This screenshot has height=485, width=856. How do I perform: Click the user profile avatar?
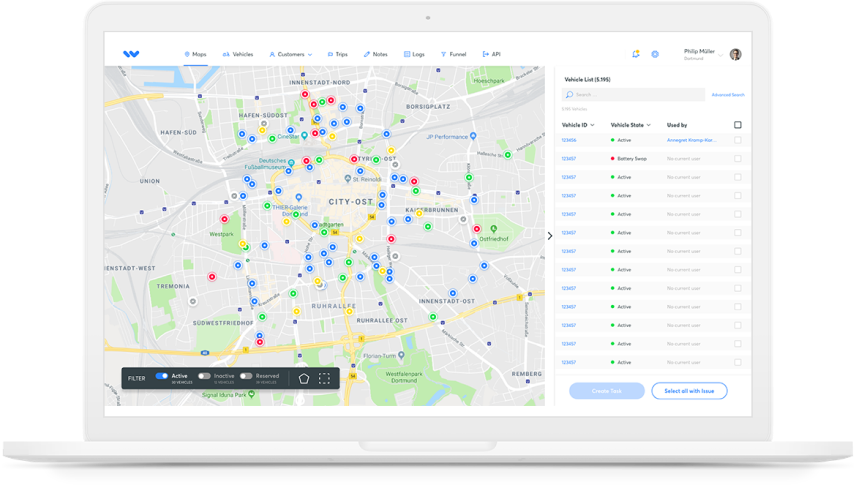[735, 54]
